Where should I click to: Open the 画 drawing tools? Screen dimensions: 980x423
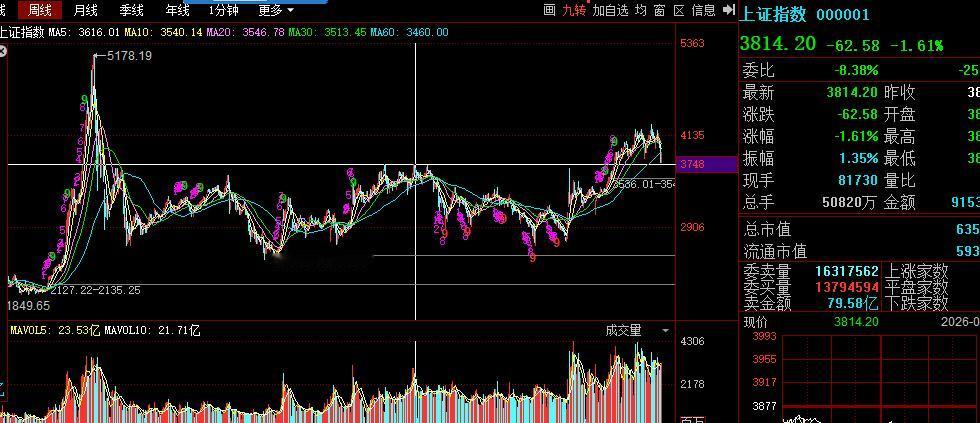point(549,10)
